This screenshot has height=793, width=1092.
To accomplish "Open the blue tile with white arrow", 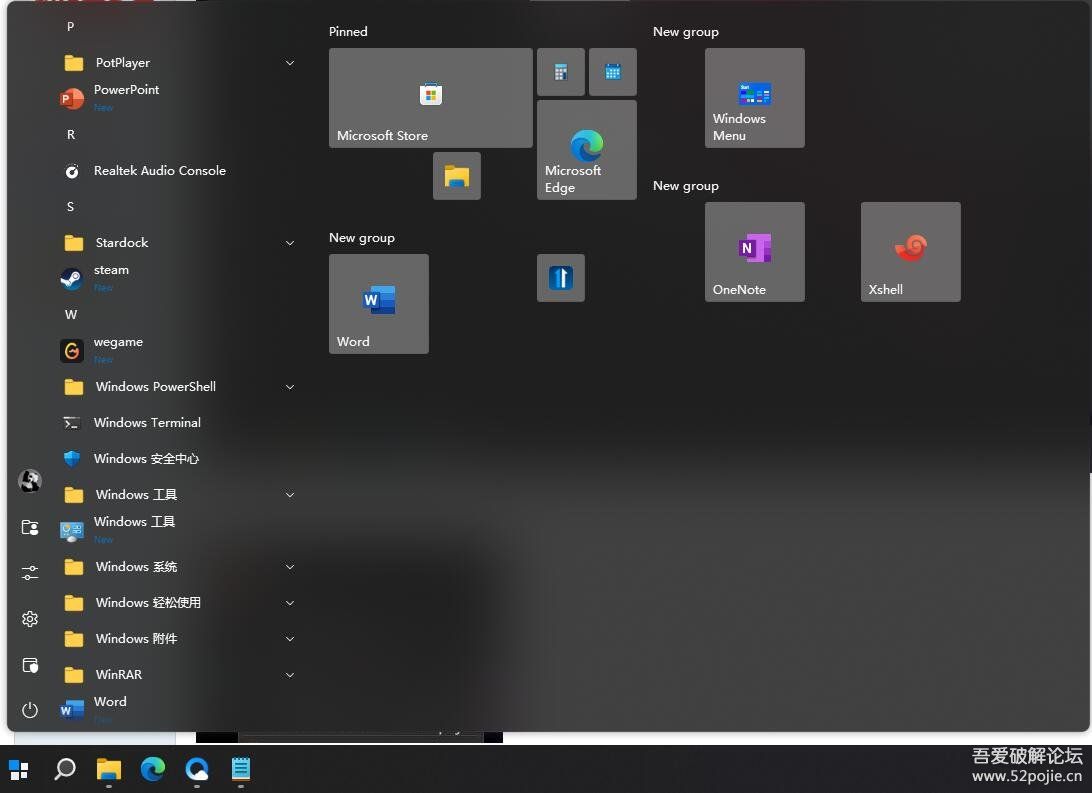I will 561,278.
